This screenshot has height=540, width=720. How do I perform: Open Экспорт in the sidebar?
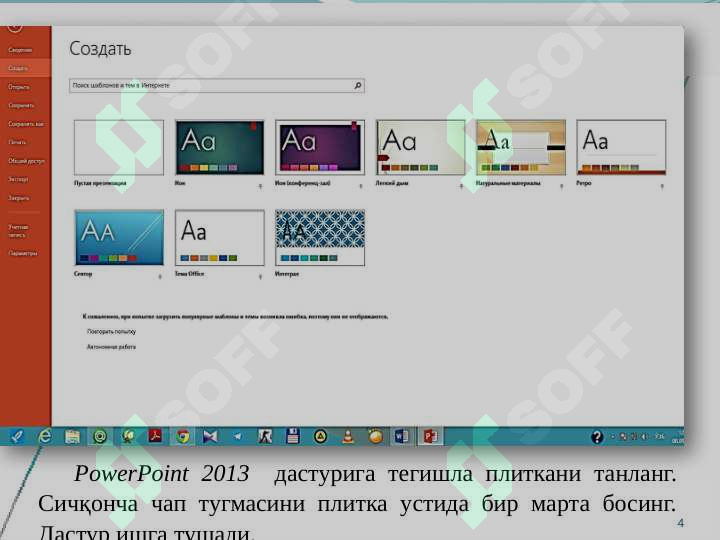[18, 180]
